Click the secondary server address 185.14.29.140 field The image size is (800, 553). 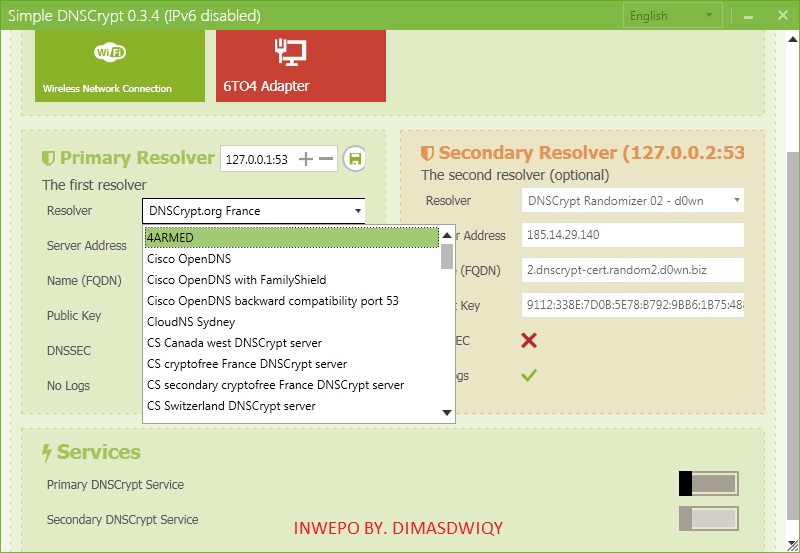[x=633, y=235]
